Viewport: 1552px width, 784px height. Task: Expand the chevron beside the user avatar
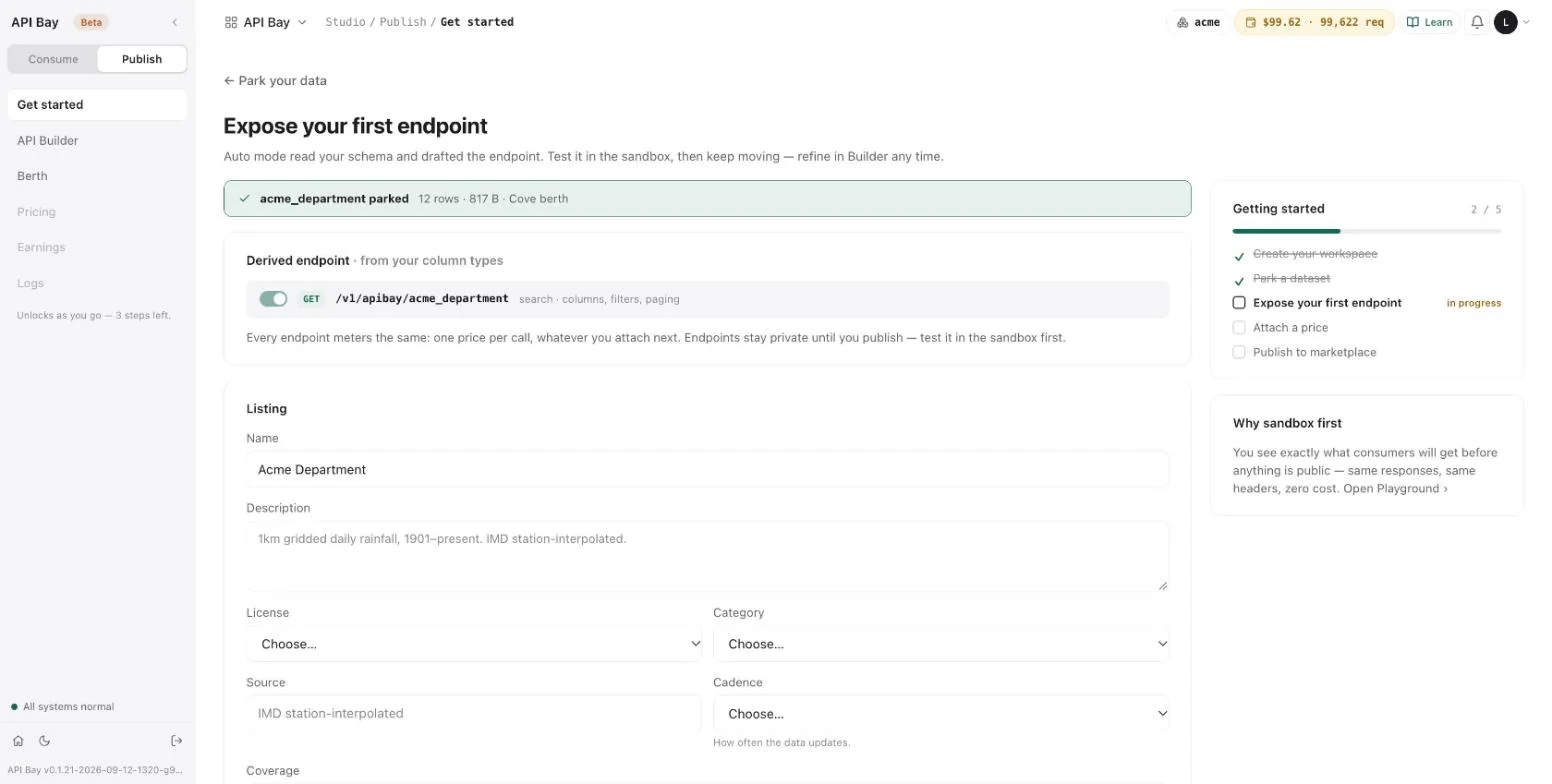[x=1526, y=22]
